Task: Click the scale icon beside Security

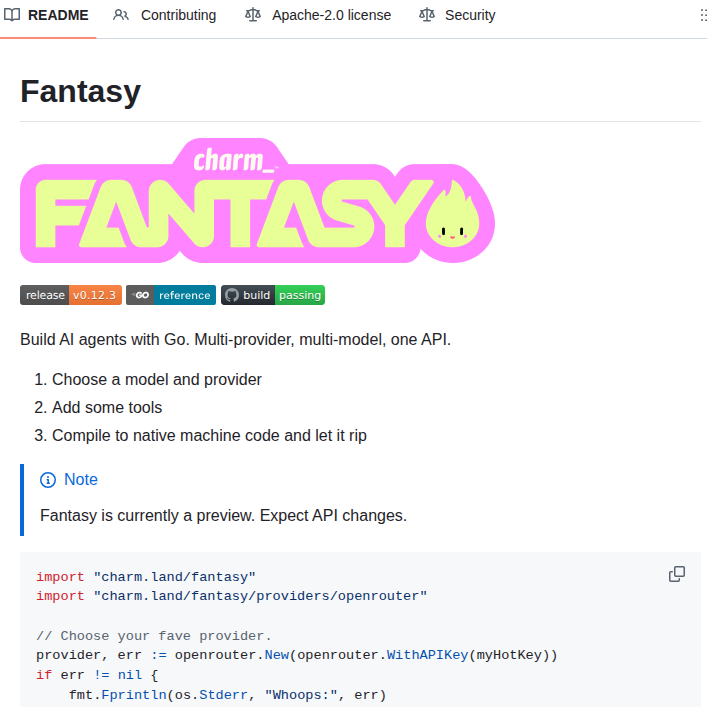Action: [x=427, y=15]
